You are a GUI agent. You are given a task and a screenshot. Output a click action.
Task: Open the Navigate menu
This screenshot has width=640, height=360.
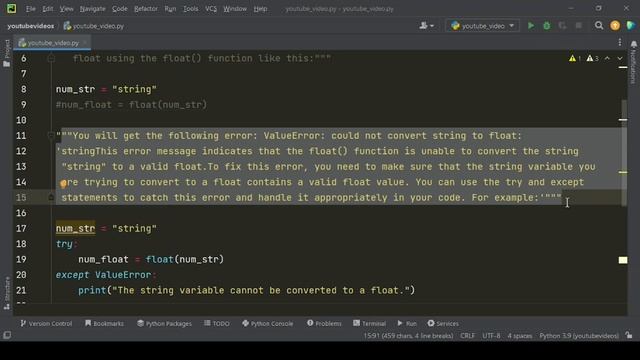(93, 9)
